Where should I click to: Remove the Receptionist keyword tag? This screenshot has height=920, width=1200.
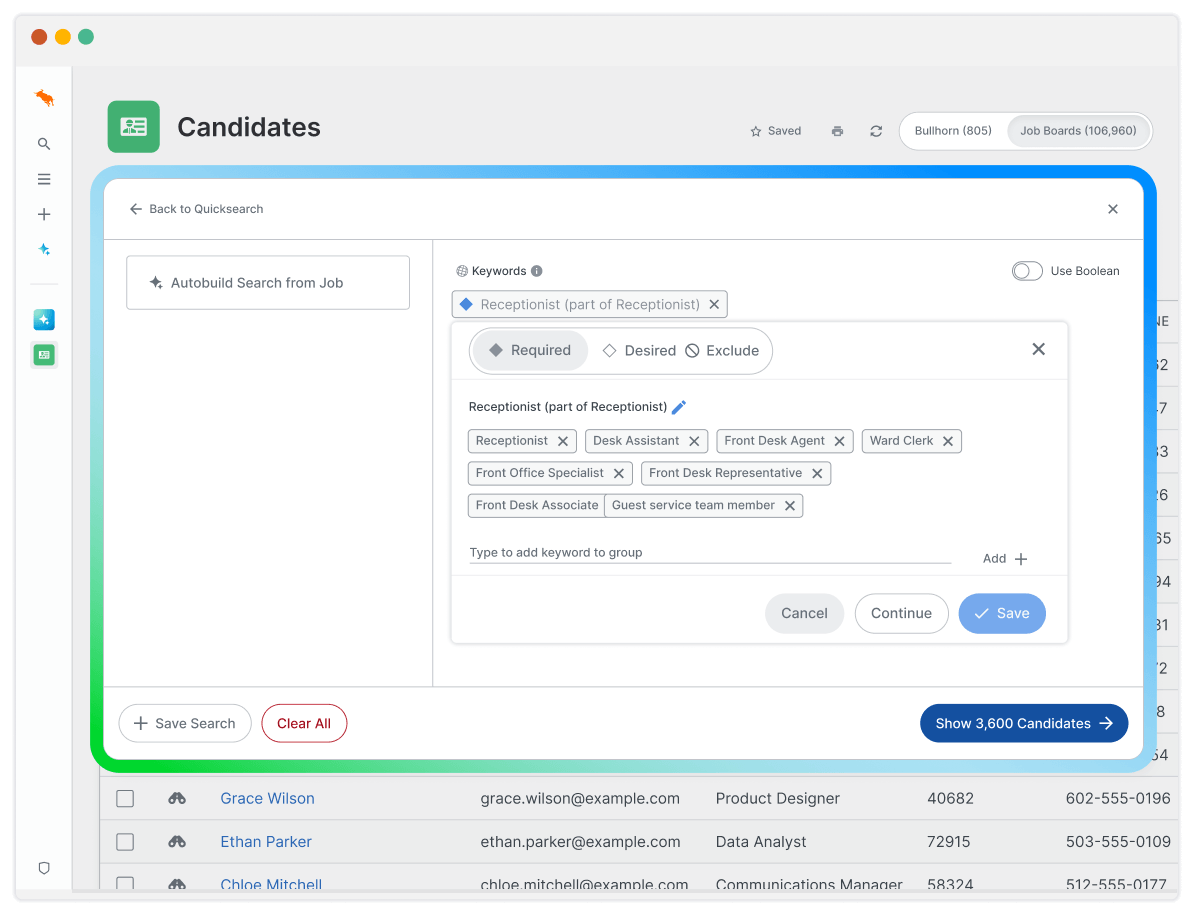563,441
